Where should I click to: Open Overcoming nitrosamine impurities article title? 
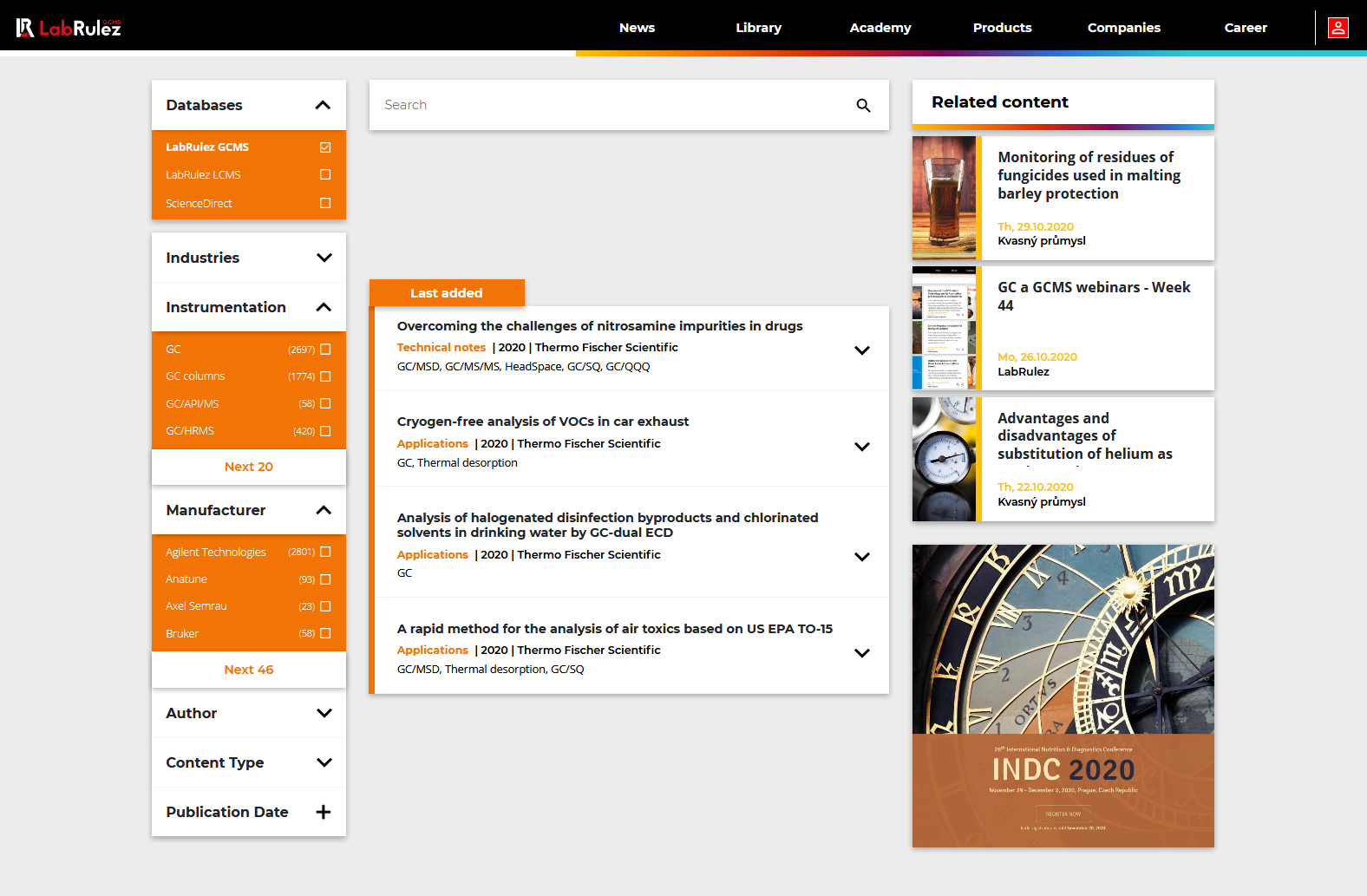(x=599, y=326)
